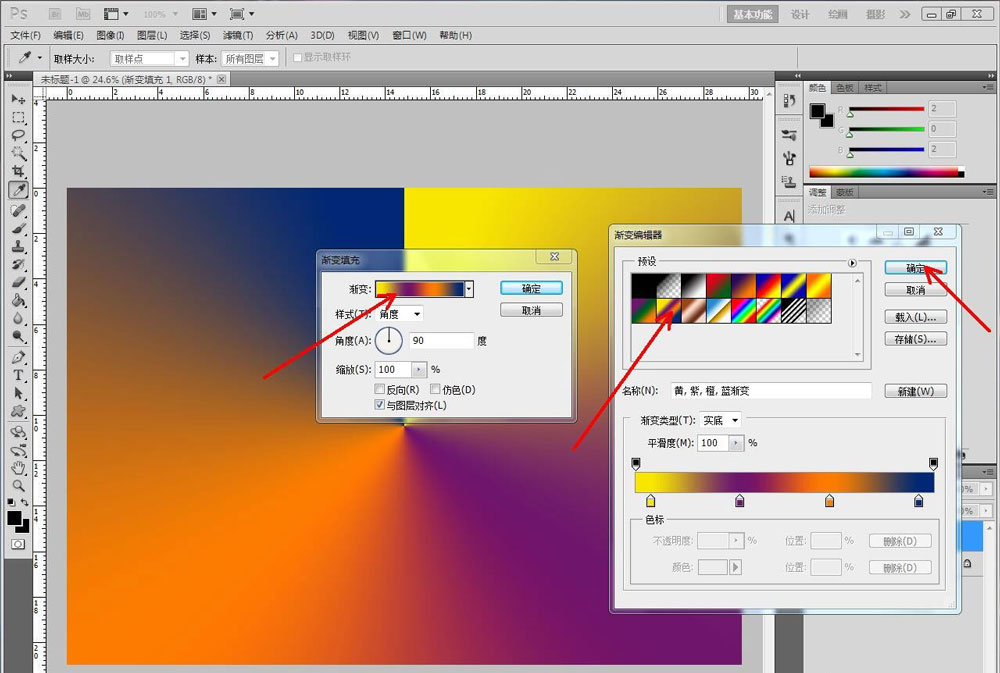Image resolution: width=1000 pixels, height=673 pixels.
Task: Select the Eyedropper tool in the toolbox
Action: pos(18,189)
